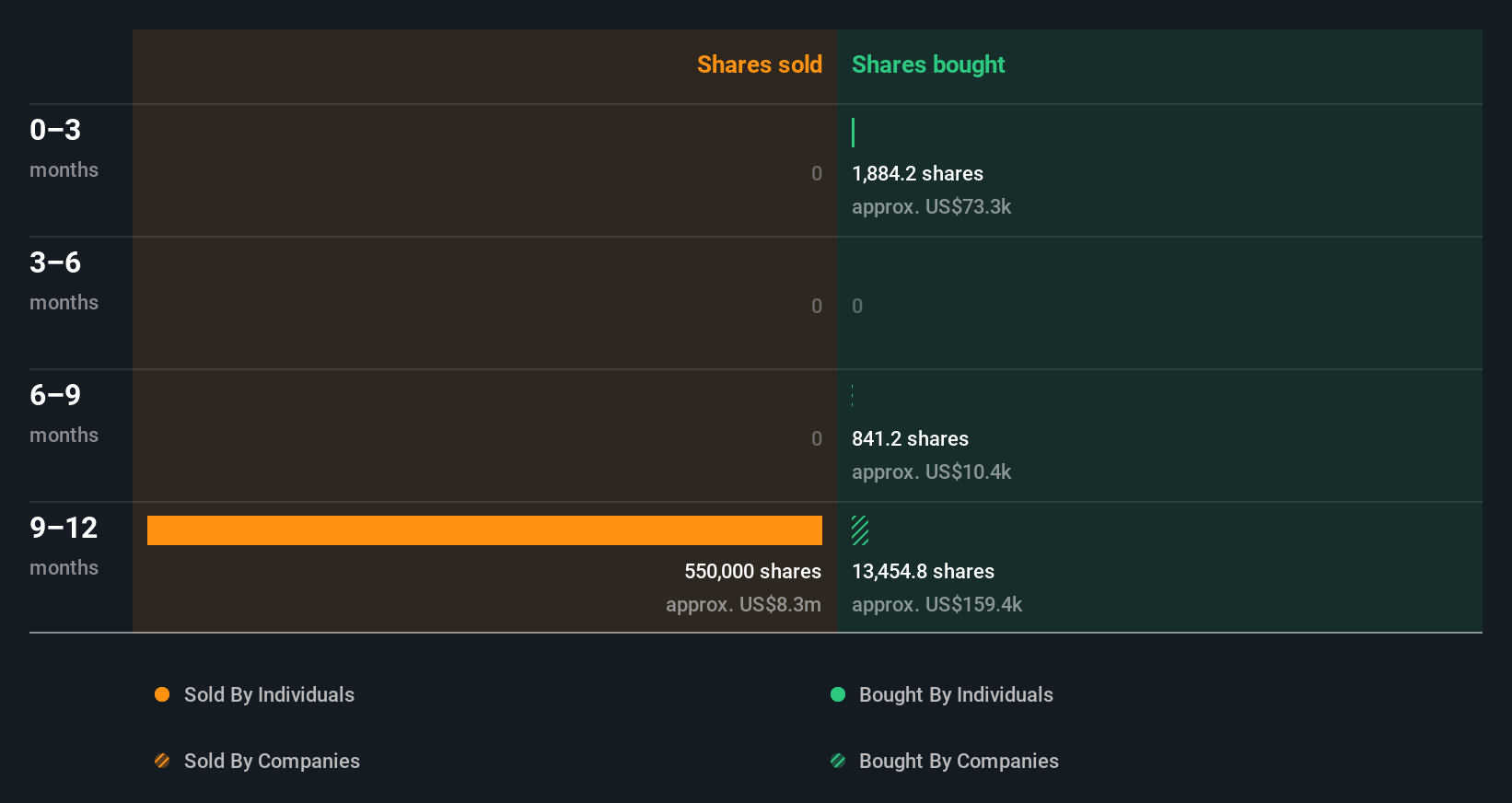Click the approx. US$159.4k value
Image resolution: width=1512 pixels, height=803 pixels.
tap(936, 604)
